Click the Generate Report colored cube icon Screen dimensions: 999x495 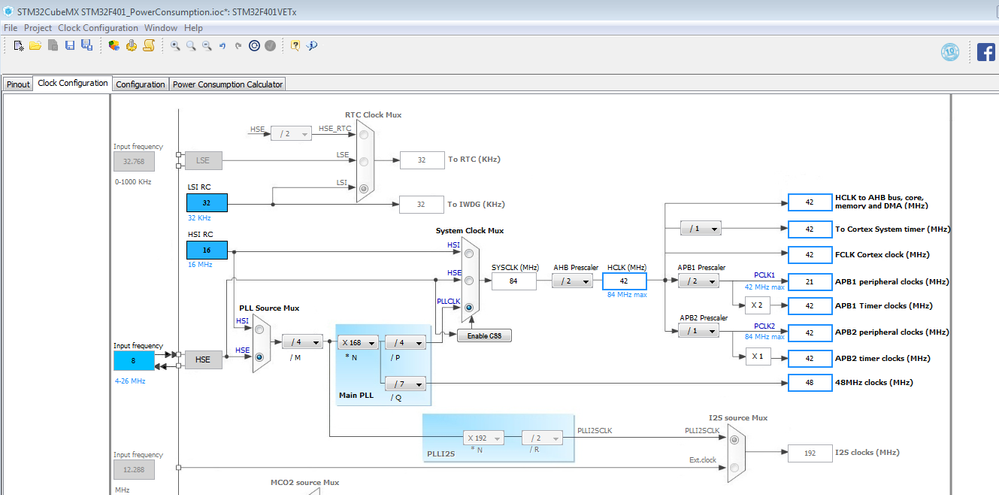(x=114, y=46)
